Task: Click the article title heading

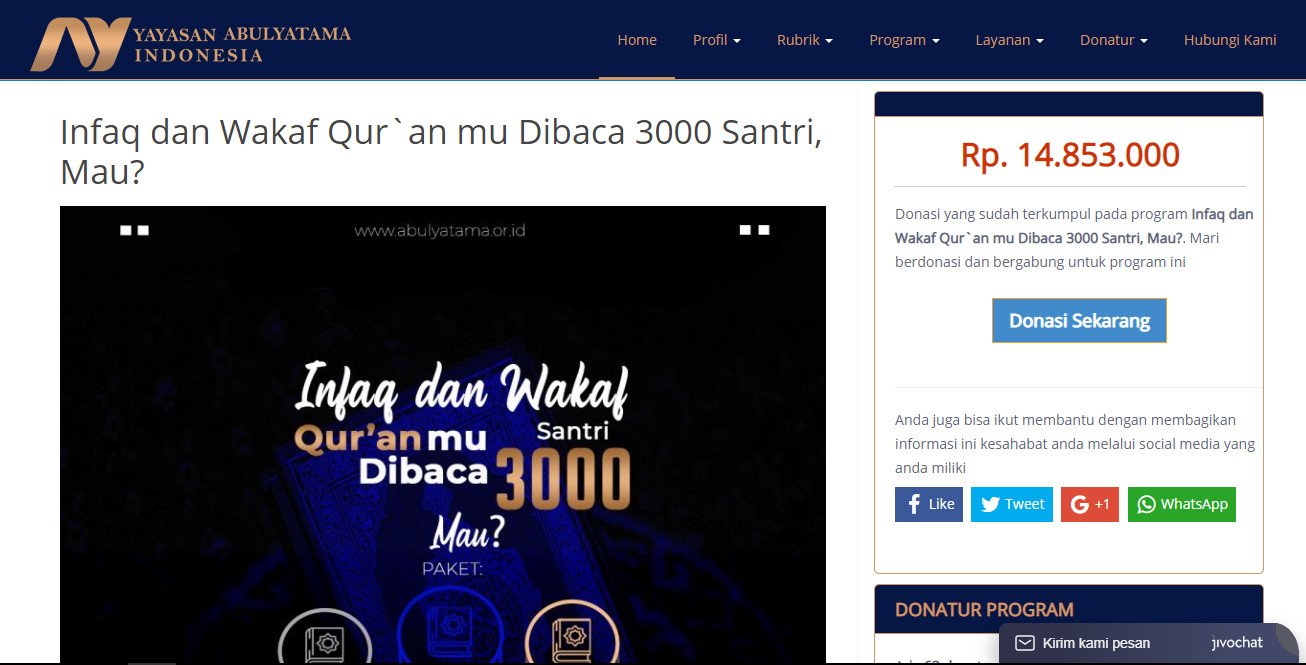Action: (441, 152)
